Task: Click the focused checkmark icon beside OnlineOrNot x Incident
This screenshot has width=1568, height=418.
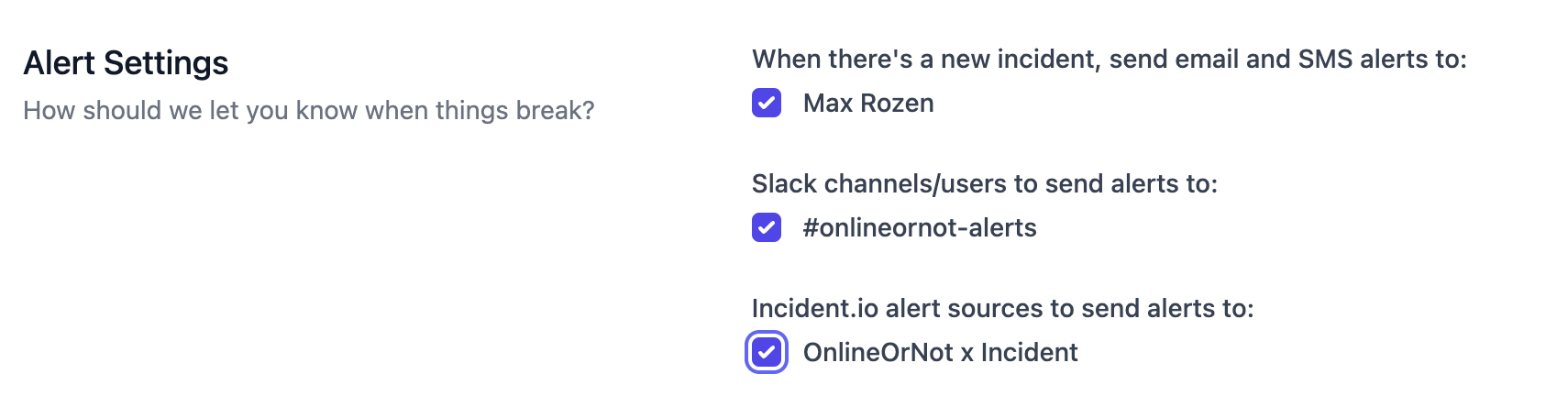Action: 767,352
